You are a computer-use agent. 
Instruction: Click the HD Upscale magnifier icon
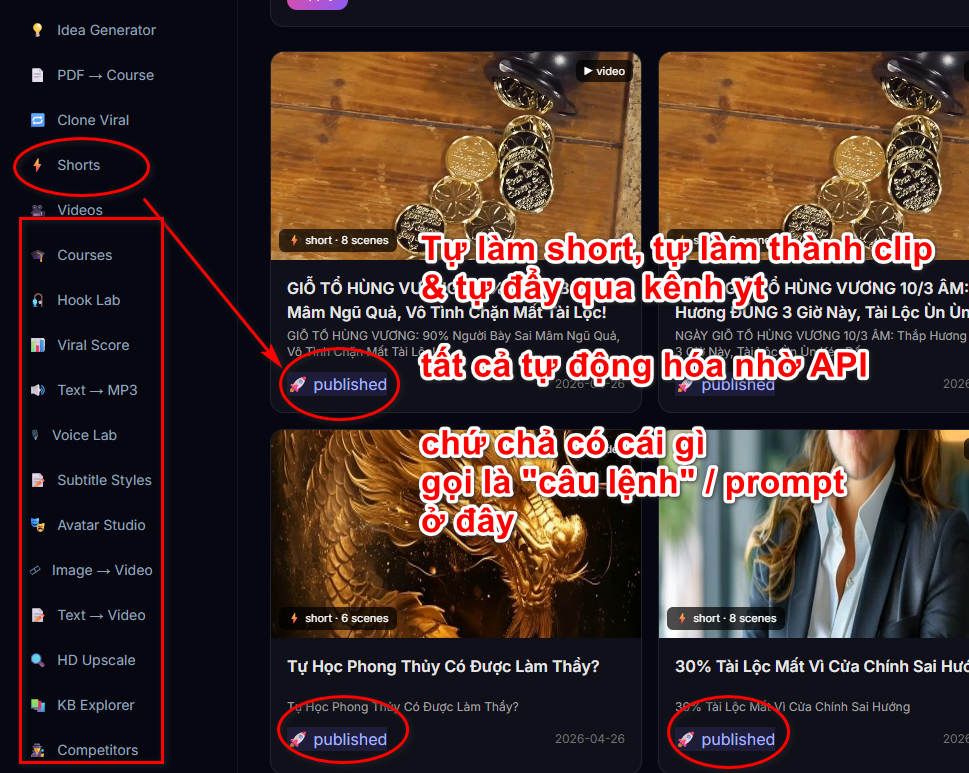pos(38,661)
